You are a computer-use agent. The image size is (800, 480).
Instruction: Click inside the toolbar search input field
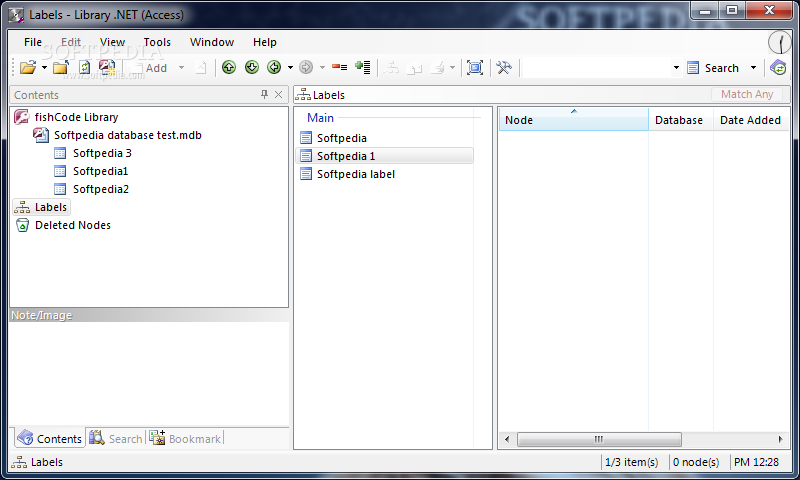click(597, 68)
